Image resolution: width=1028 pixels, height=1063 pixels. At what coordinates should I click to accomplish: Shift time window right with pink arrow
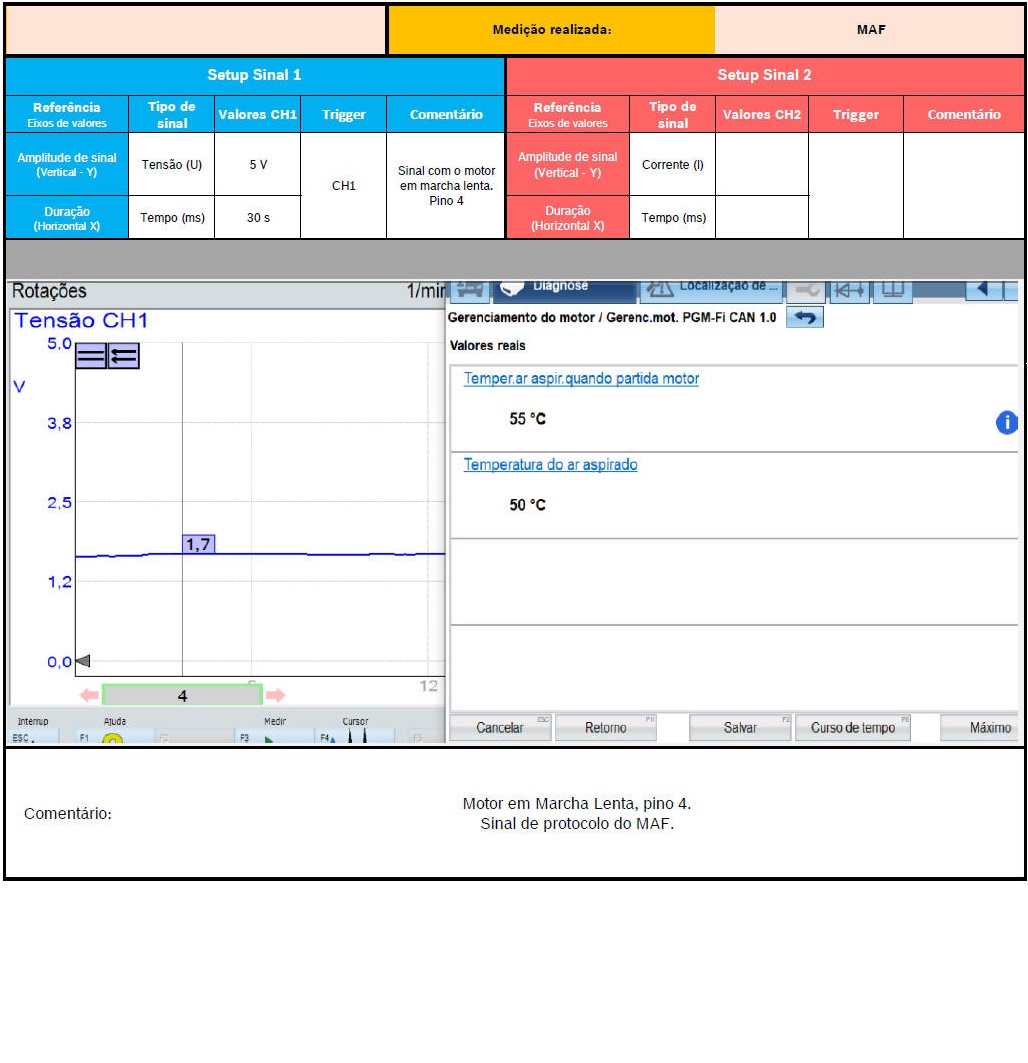(276, 695)
